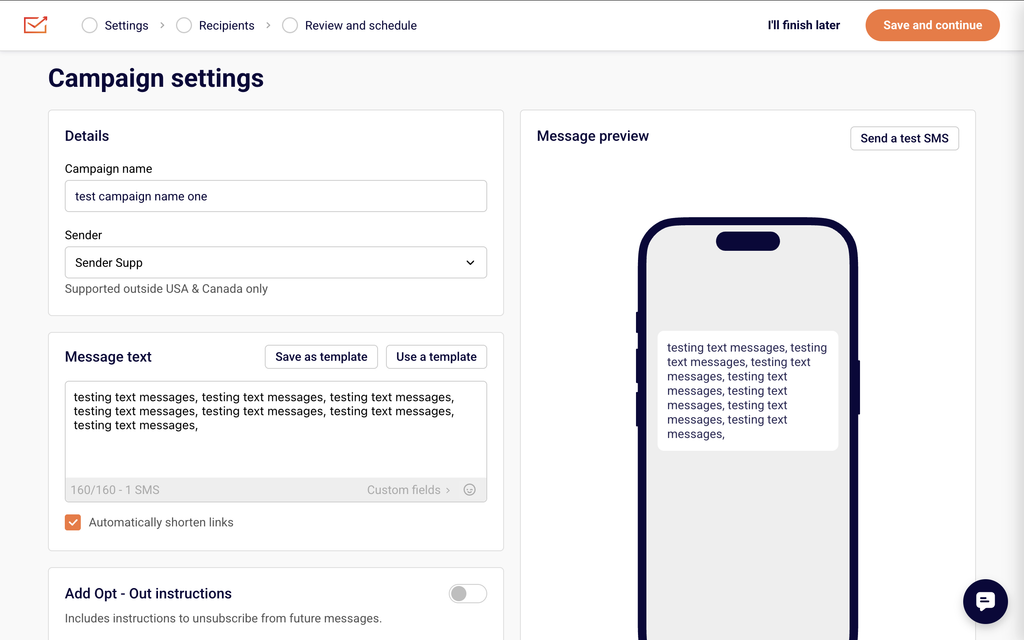Screen dimensions: 1024x640
Task: Click Use a template button
Action: coord(436,357)
